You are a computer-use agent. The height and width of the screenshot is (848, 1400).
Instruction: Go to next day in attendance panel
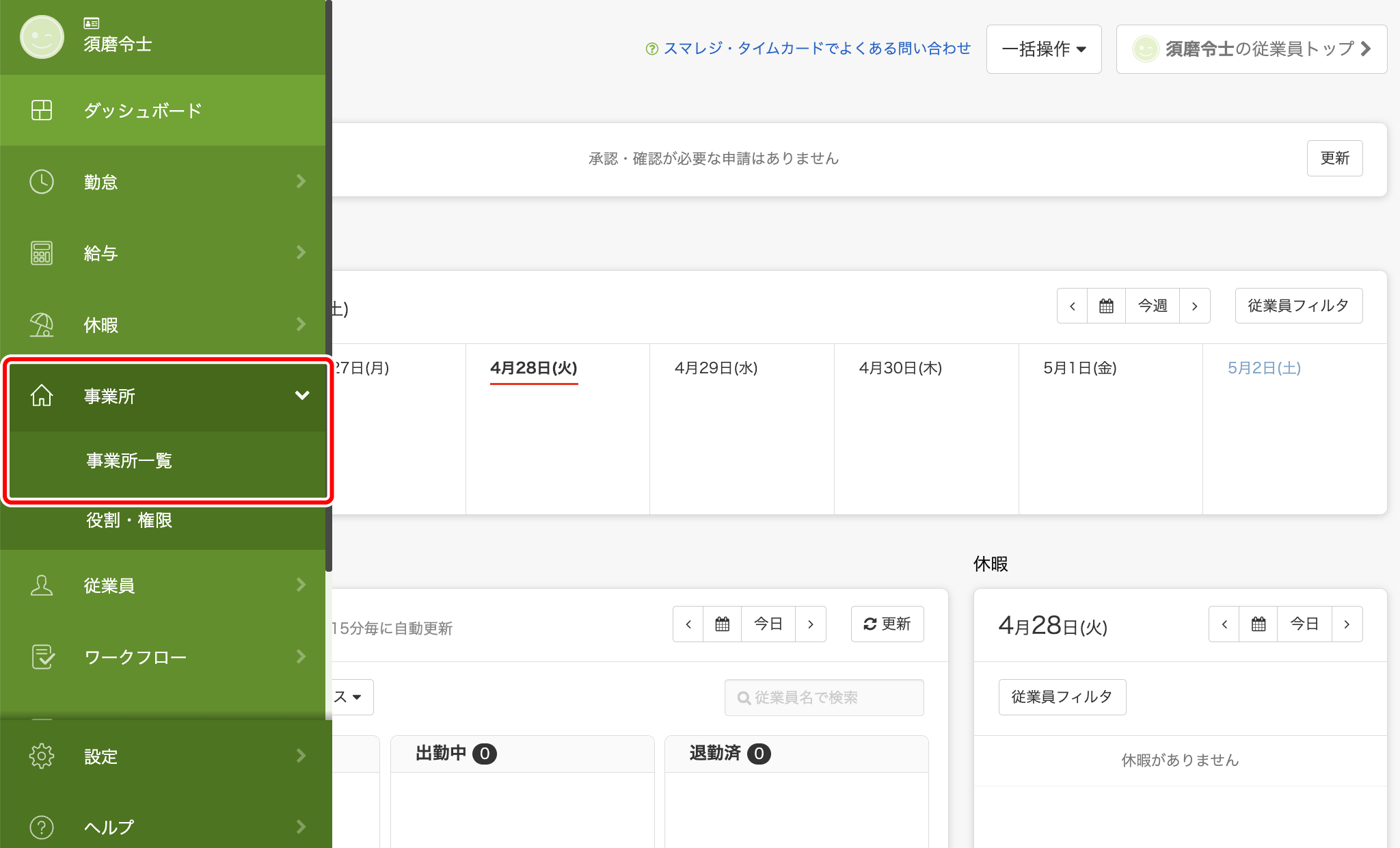coord(811,624)
